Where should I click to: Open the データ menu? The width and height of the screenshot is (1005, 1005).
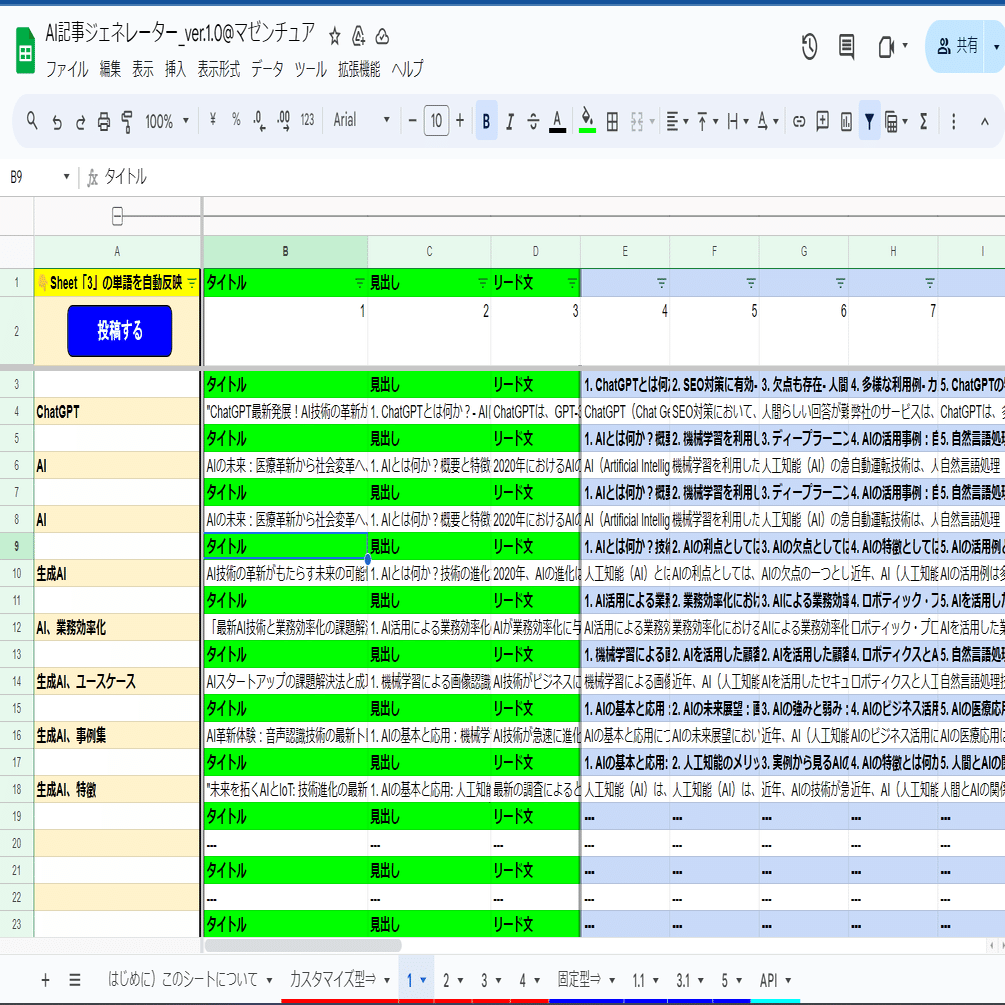pos(267,69)
